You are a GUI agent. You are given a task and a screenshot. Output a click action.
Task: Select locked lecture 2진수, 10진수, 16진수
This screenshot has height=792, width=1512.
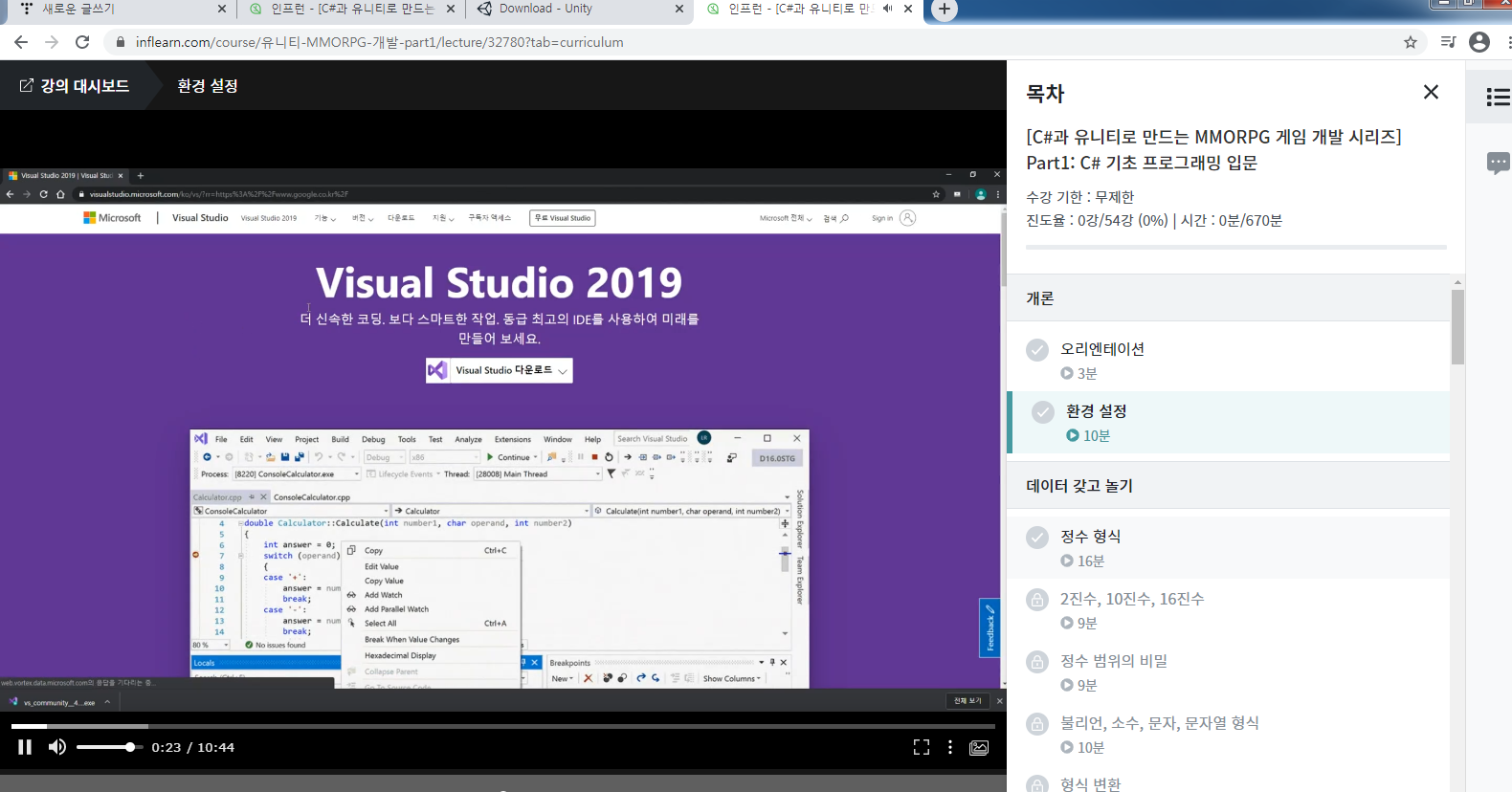tap(1228, 609)
